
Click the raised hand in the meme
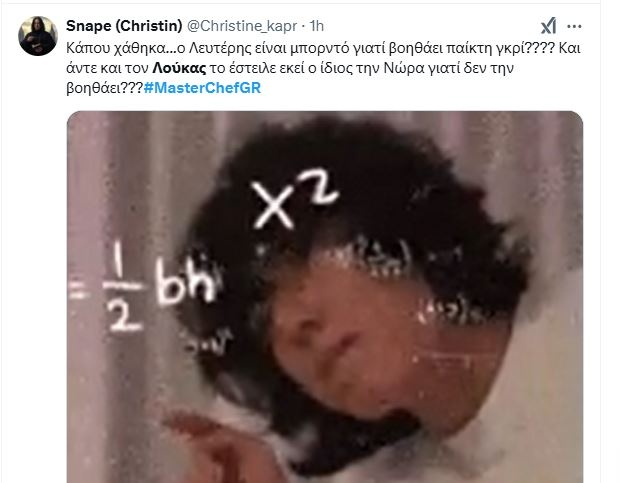(206, 447)
